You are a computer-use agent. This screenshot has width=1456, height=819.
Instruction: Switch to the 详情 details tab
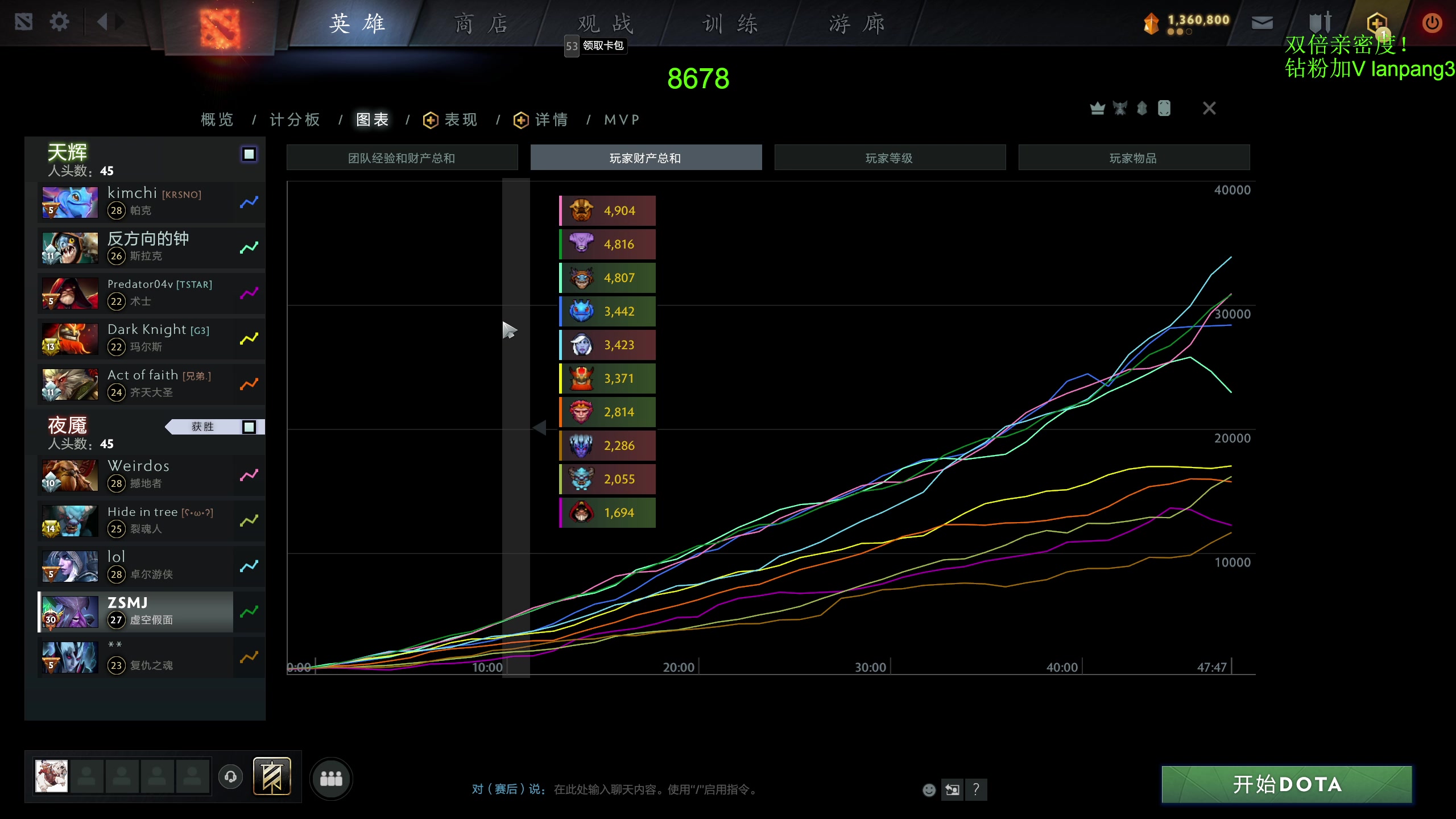[x=551, y=120]
